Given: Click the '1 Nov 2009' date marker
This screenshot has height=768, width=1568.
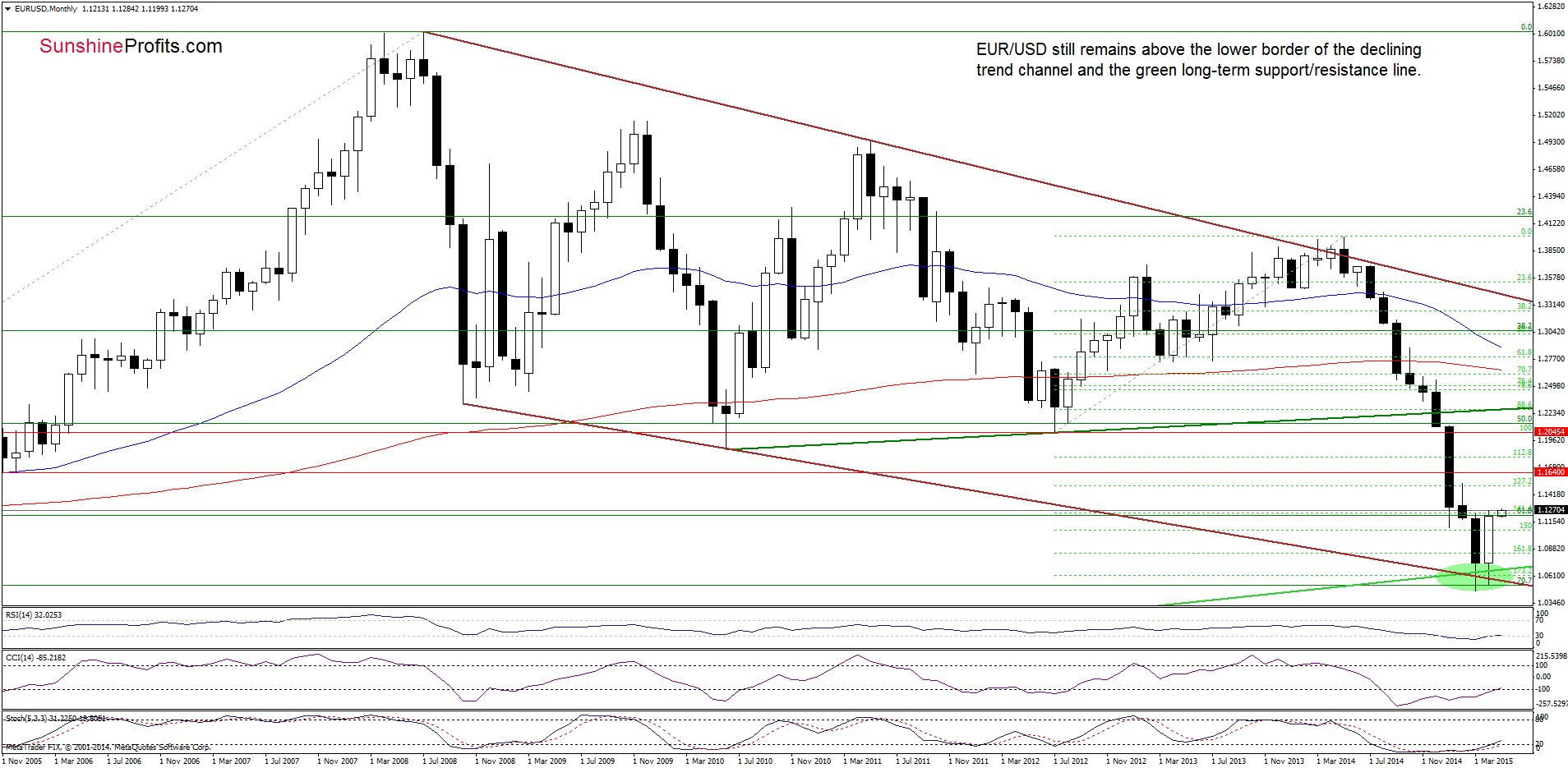Looking at the screenshot, I should [x=653, y=761].
